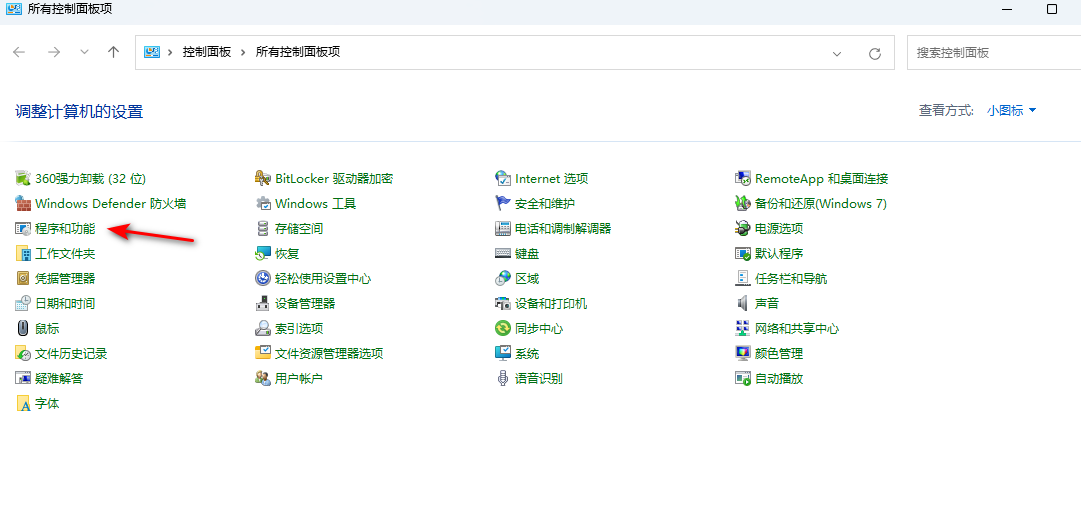Click the BitLocker 驱动器加密 key icon

[x=263, y=179]
